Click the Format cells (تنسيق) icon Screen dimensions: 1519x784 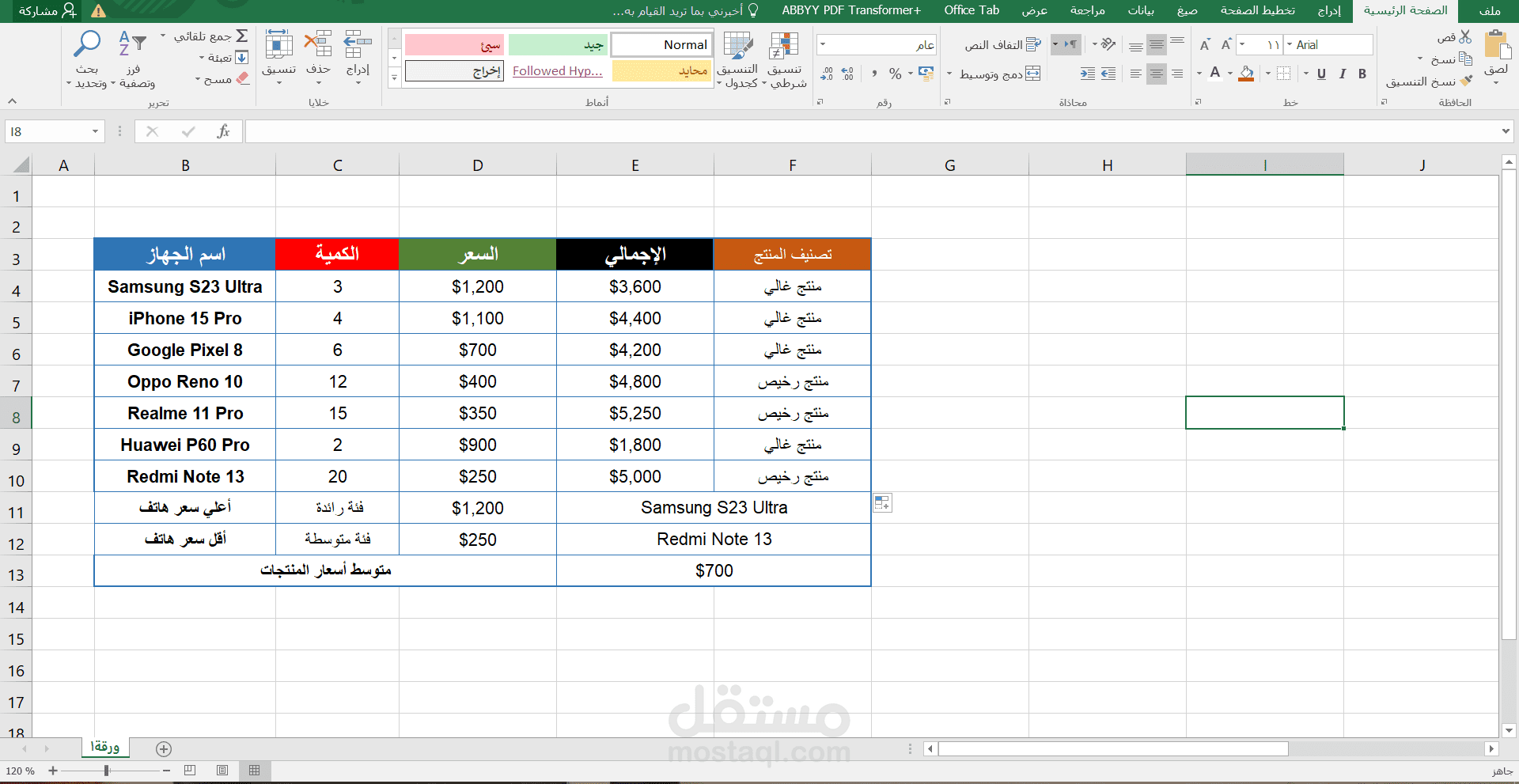[x=278, y=45]
